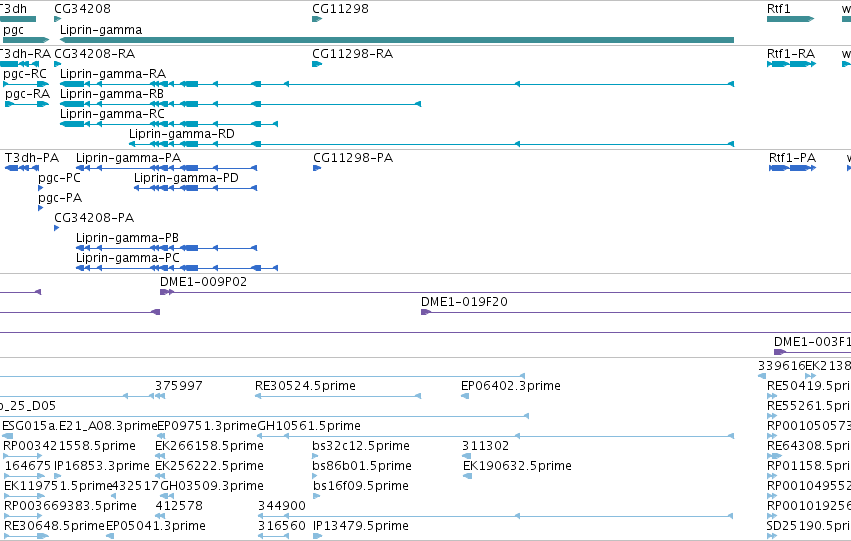Select RE30648.5prime EST label

[x=54, y=527]
